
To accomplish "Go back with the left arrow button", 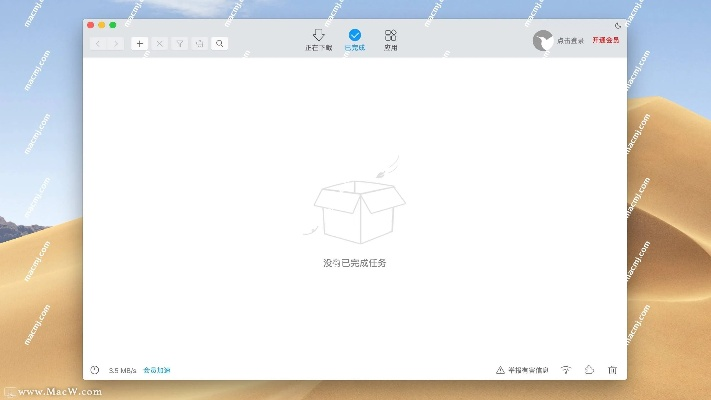I will click(x=98, y=43).
